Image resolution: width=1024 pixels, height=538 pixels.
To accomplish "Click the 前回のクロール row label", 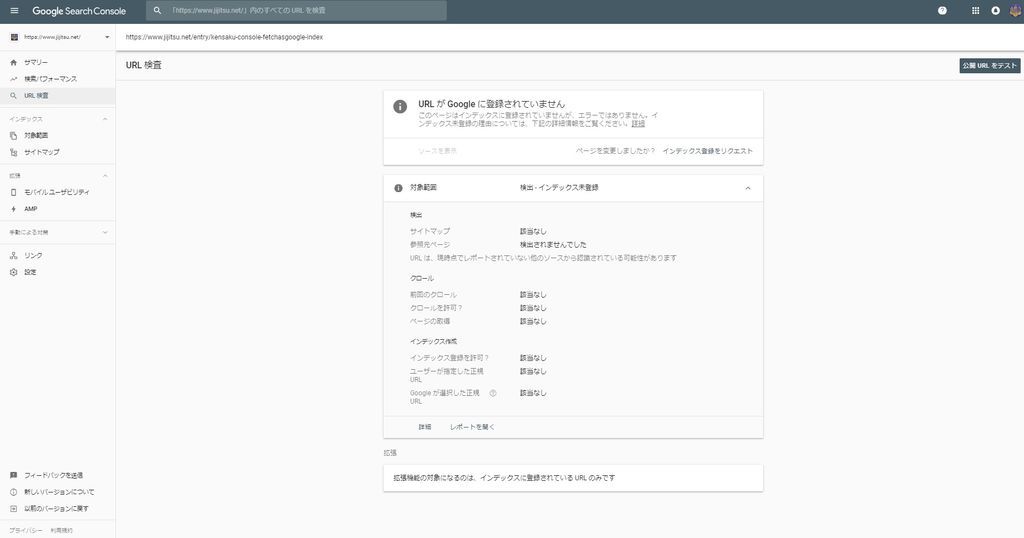I will (433, 295).
